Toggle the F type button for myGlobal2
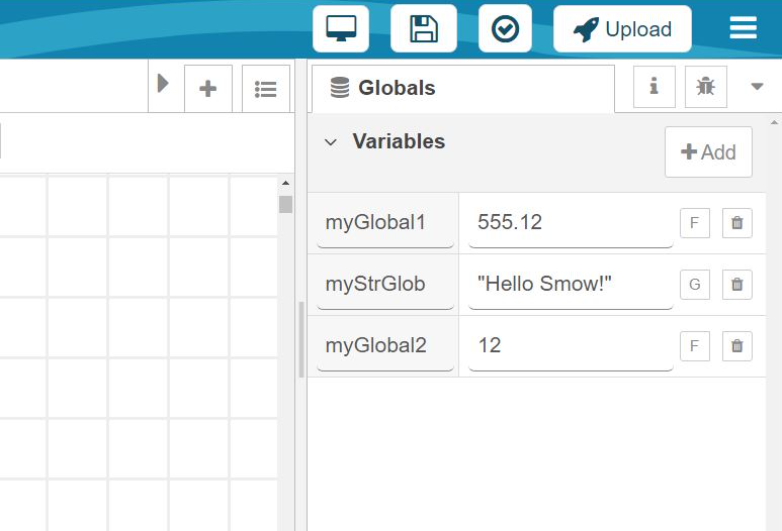This screenshot has height=531, width=782. pyautogui.click(x=695, y=346)
